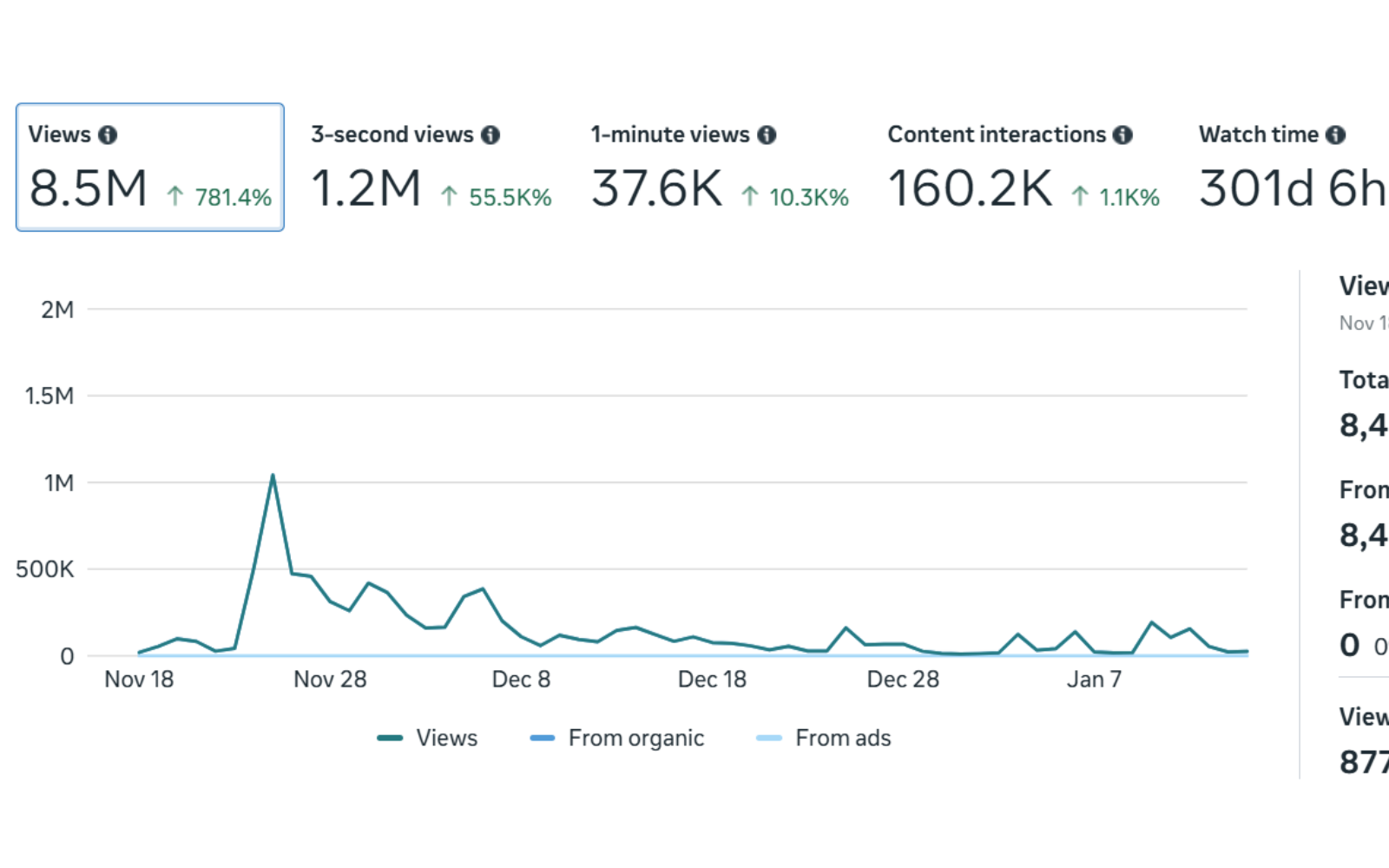
Task: Click the blue From organic legend swatch
Action: (543, 738)
